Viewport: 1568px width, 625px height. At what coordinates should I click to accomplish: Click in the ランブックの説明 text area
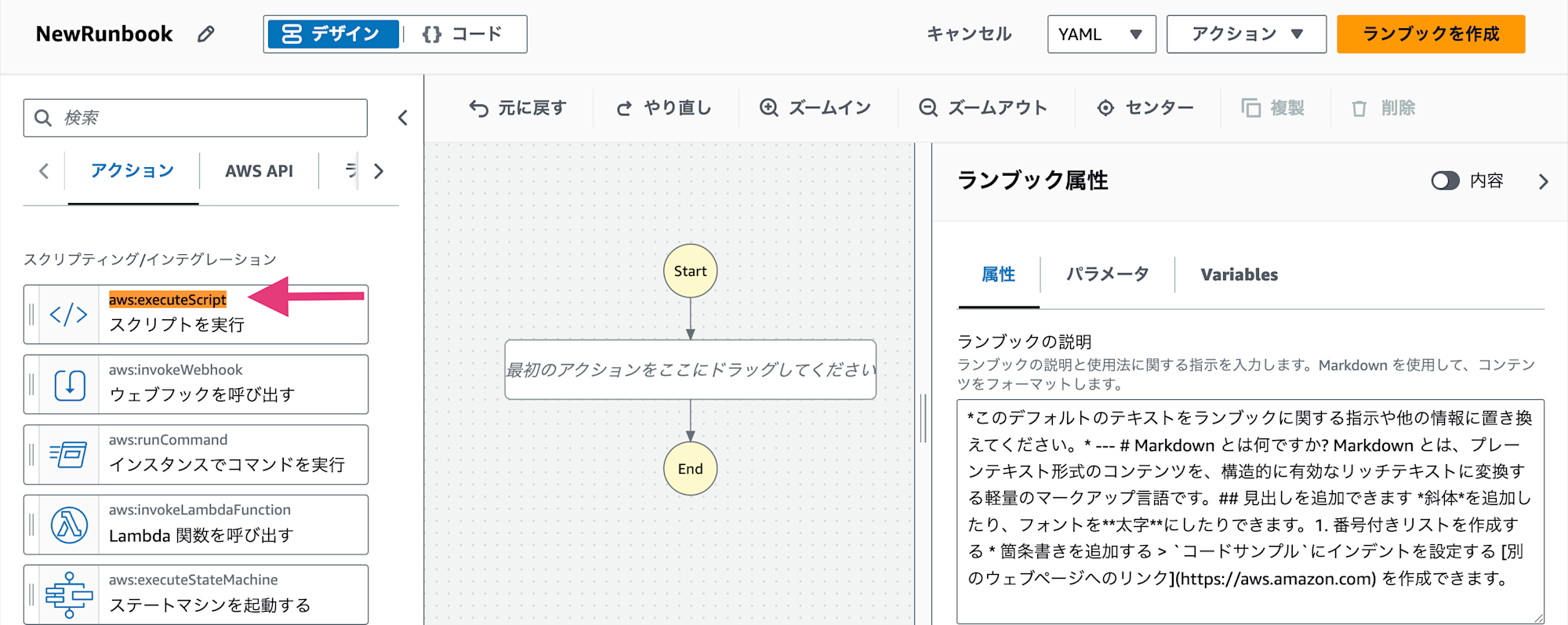[1250, 511]
